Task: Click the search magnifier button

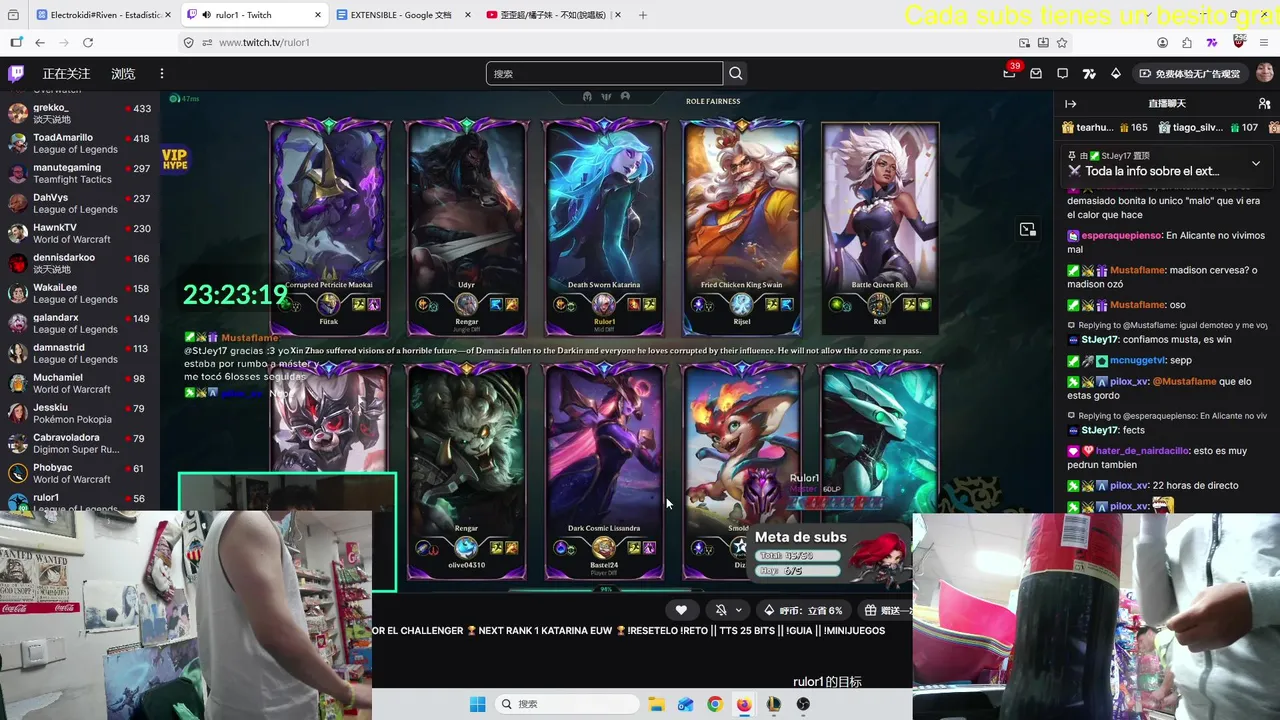Action: [x=736, y=73]
